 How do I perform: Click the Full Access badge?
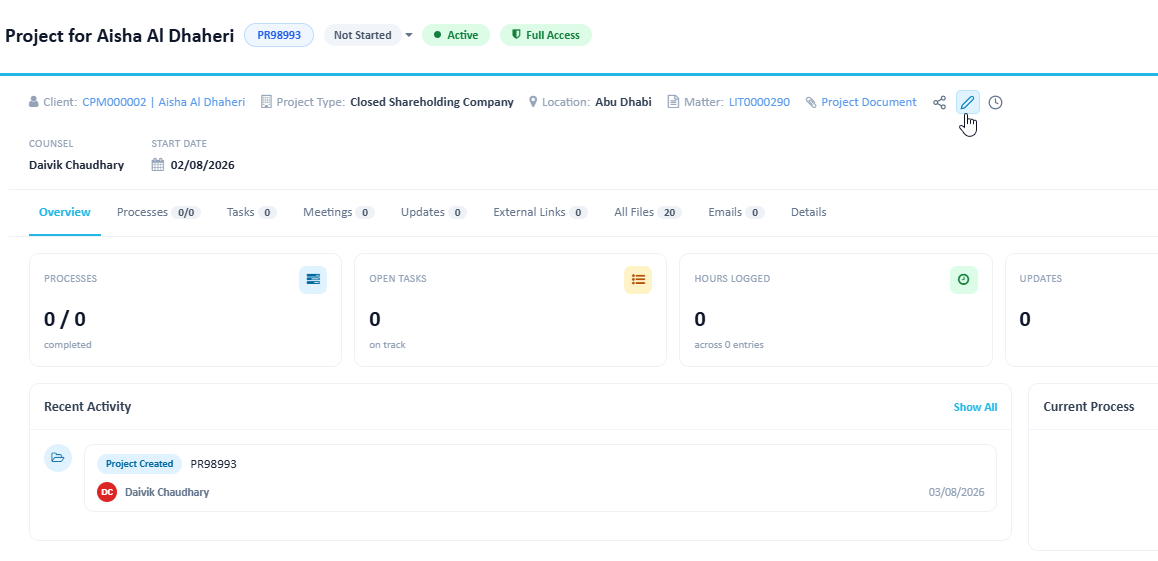[x=546, y=35]
